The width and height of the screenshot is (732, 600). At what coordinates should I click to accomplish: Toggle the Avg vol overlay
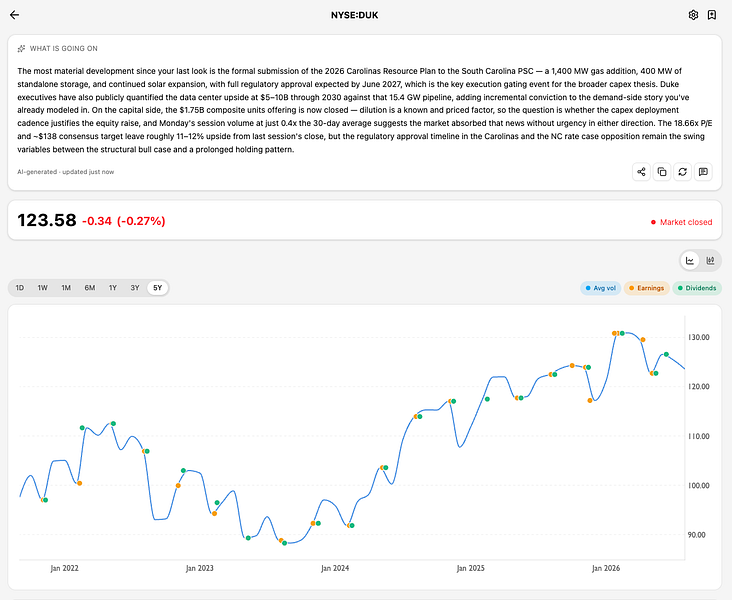[601, 288]
